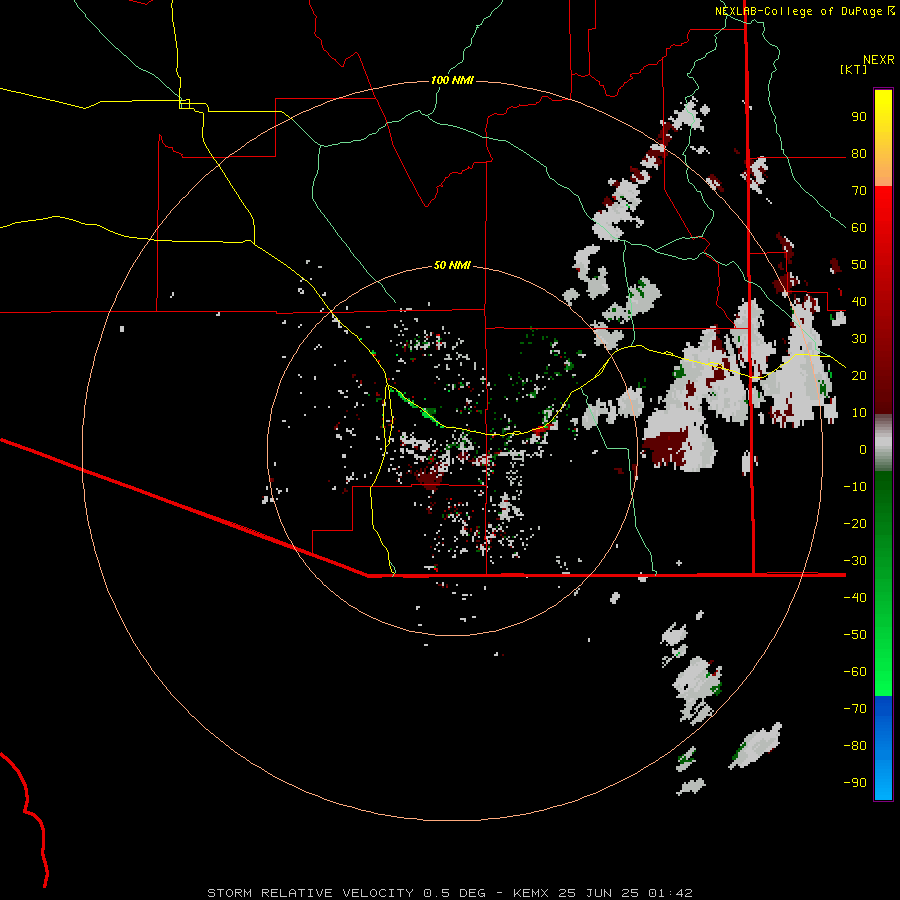
Task: Click the -60 value on the velocity scale
Action: [x=855, y=672]
